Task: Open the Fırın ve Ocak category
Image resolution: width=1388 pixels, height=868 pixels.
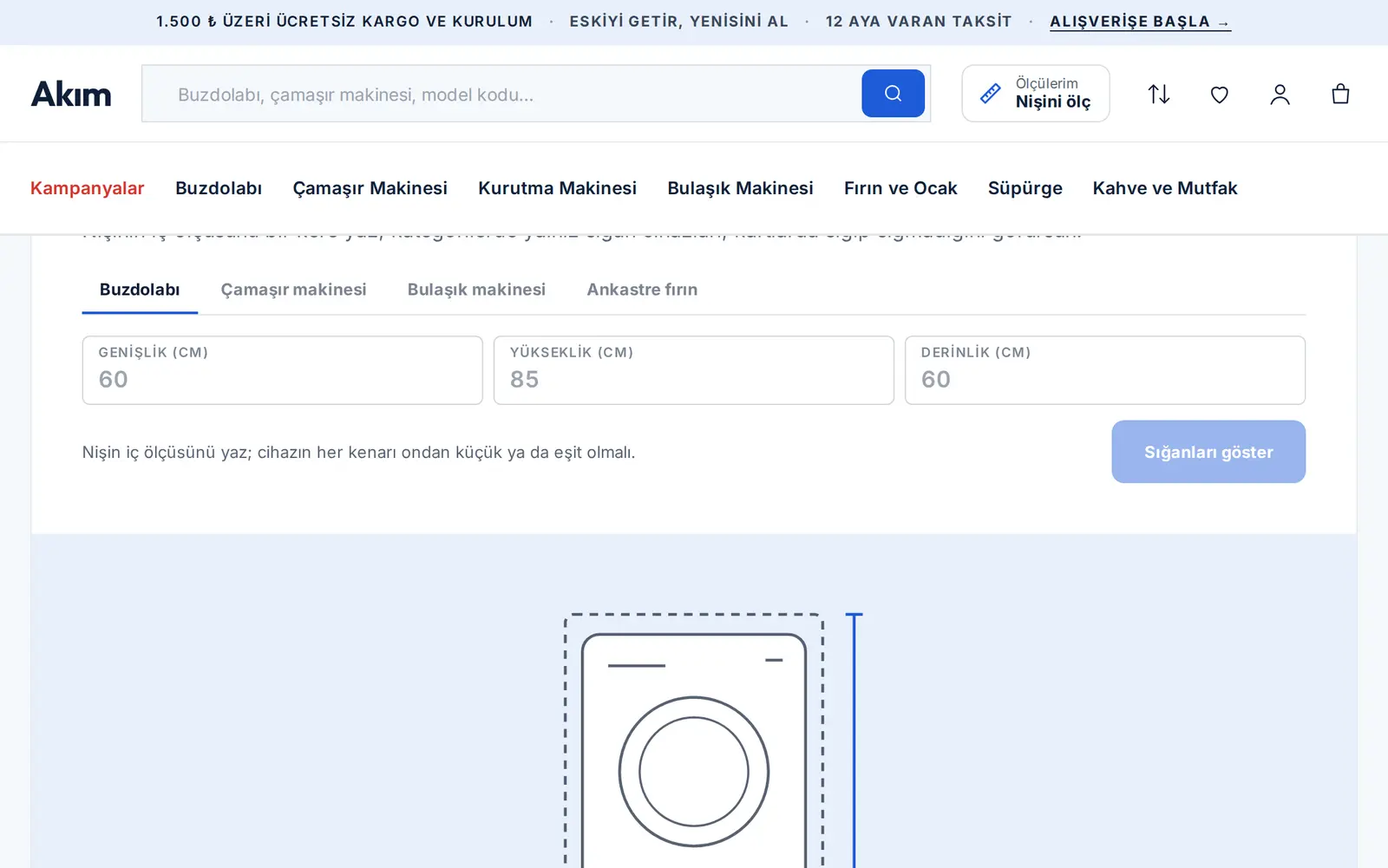Action: 900,188
